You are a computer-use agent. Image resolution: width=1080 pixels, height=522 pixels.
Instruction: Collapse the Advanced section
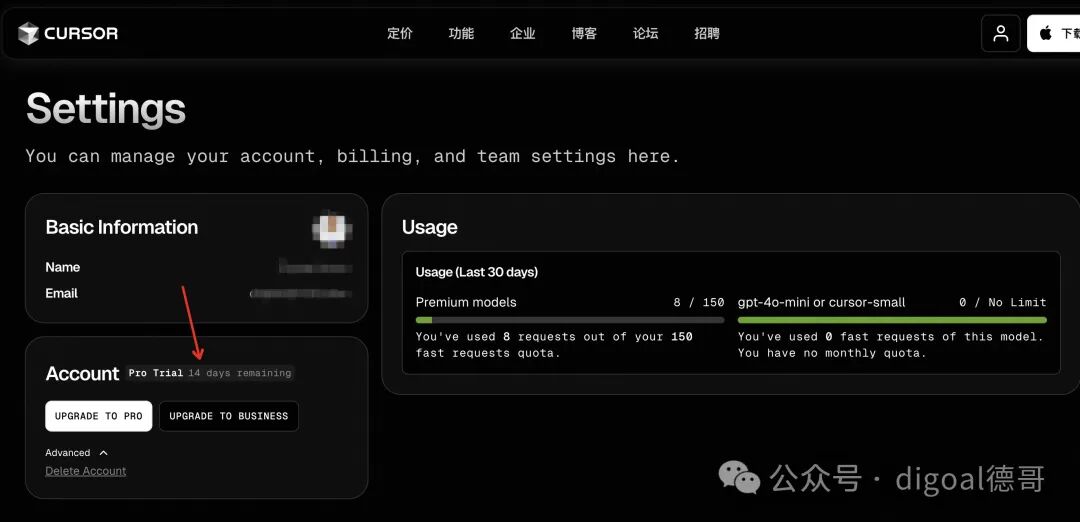tap(76, 452)
